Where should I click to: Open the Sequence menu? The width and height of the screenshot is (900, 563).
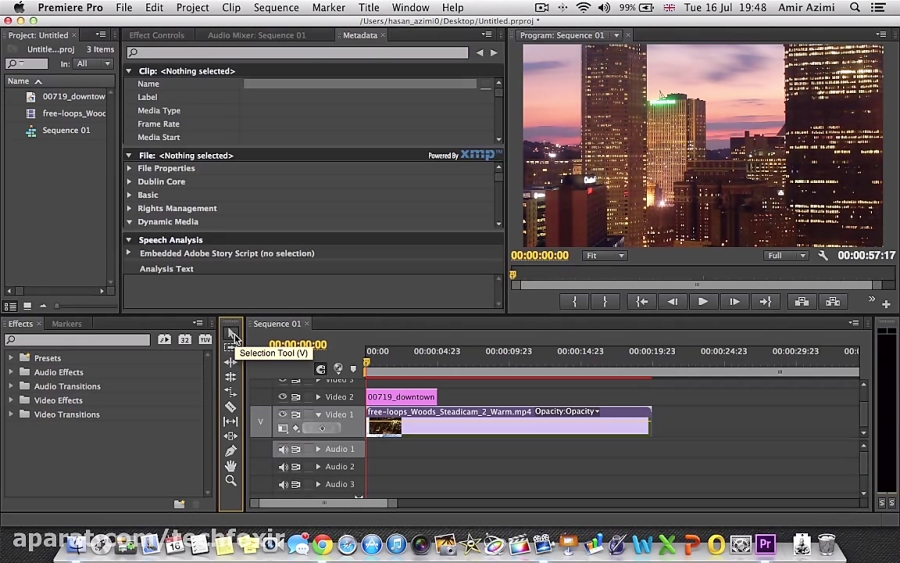click(x=276, y=7)
